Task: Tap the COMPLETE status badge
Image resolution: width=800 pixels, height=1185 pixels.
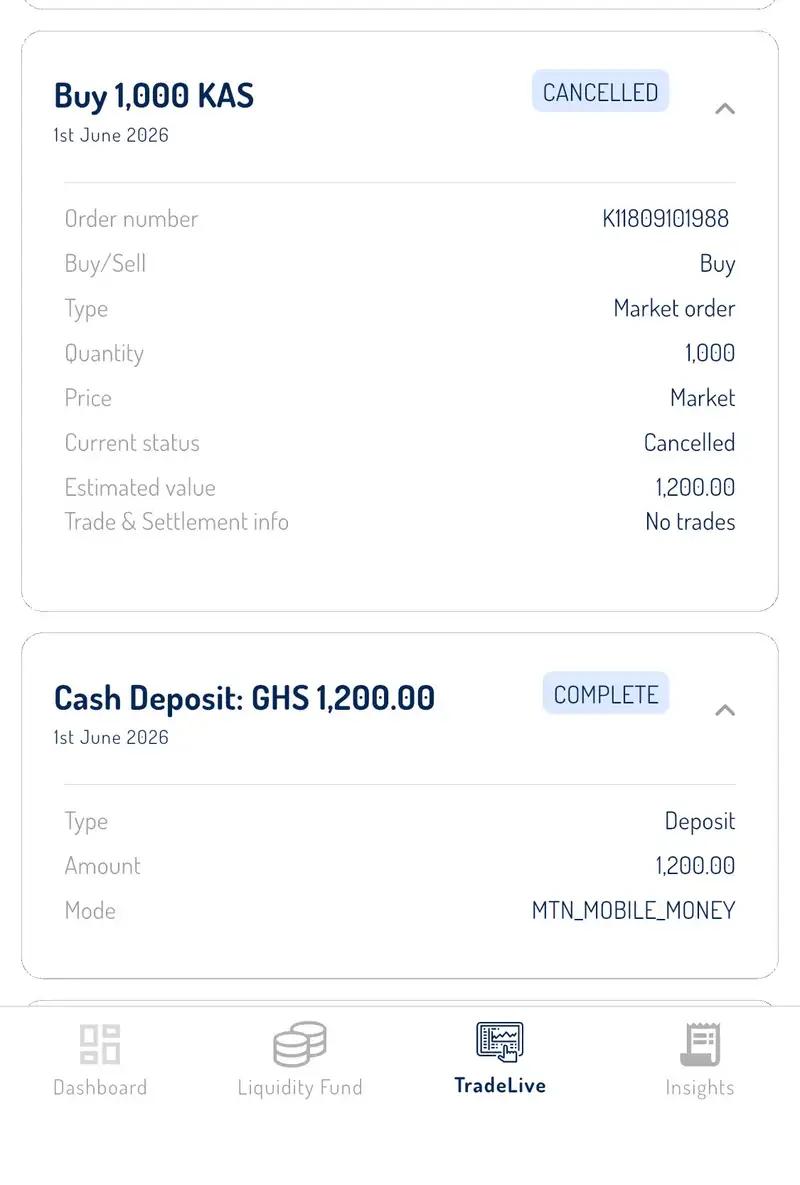Action: (x=606, y=693)
